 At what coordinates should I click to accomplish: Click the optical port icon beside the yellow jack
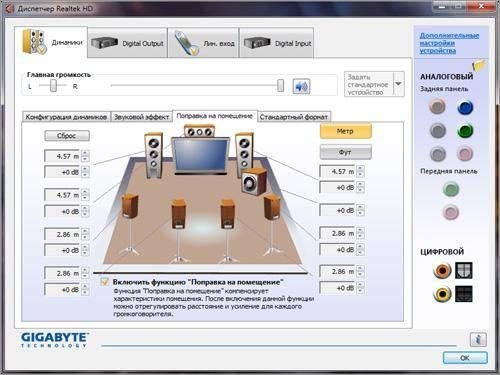point(464,294)
